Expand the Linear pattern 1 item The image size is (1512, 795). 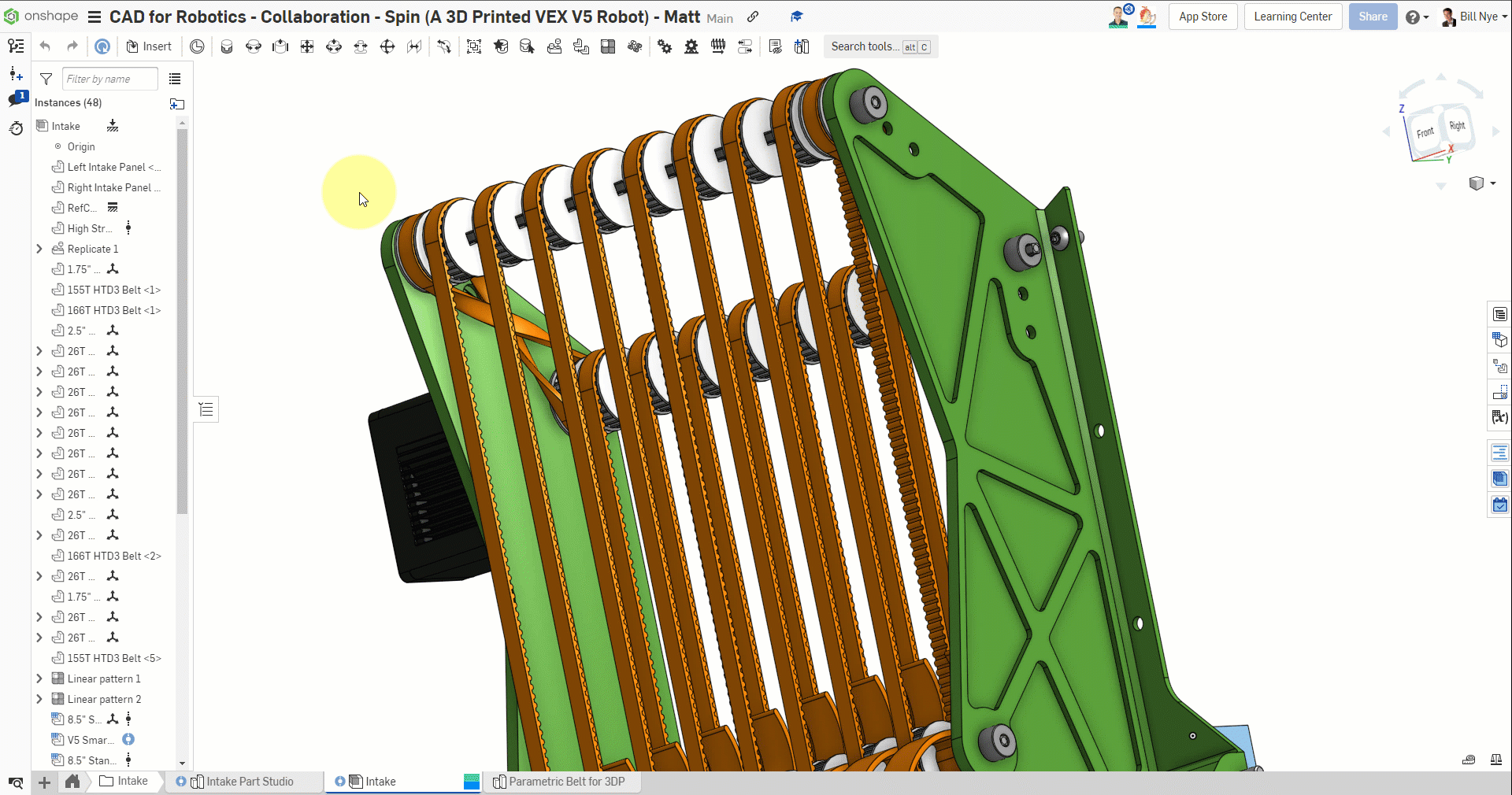point(39,679)
